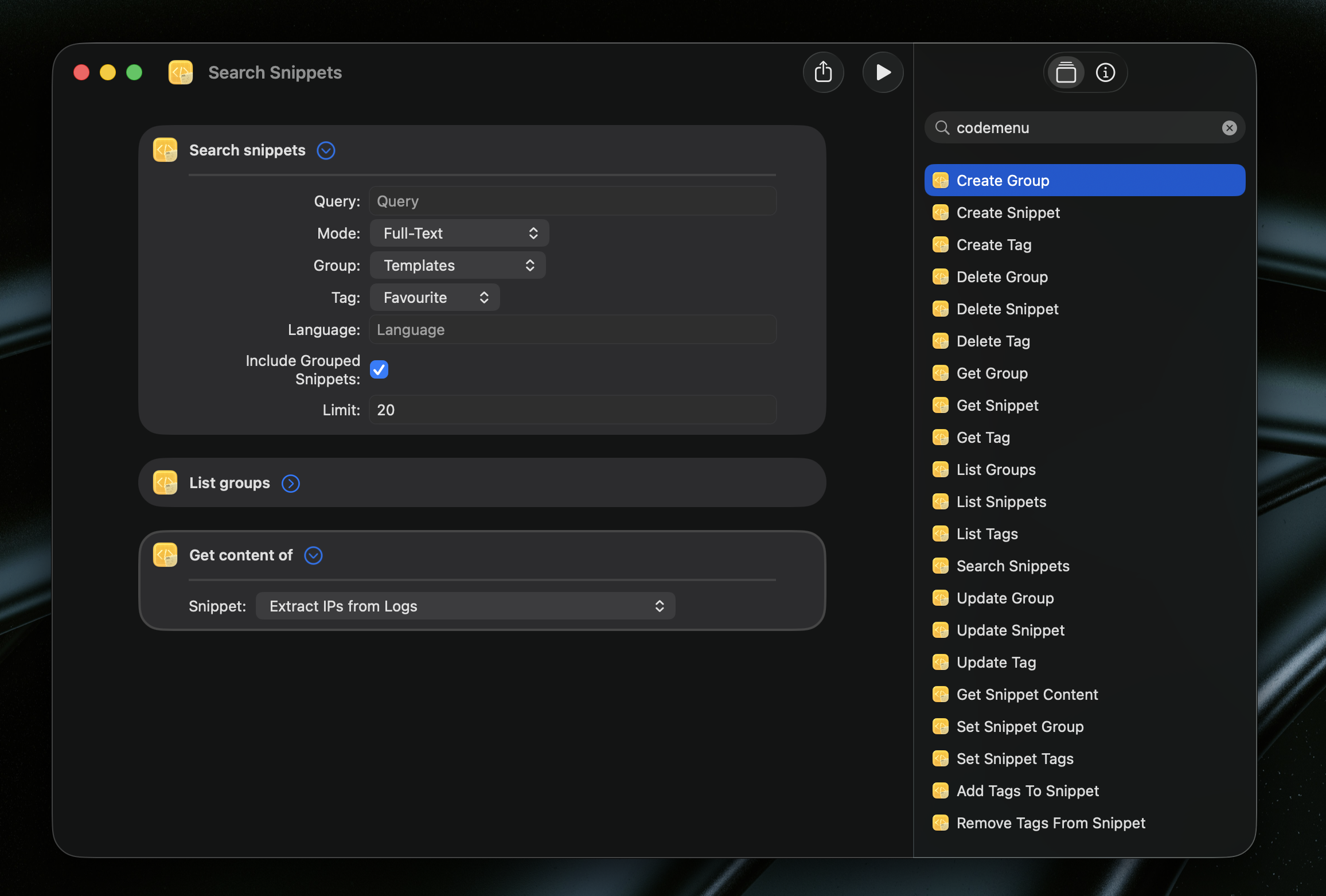Open the Mode dropdown showing Full-Text
The width and height of the screenshot is (1326, 896).
[x=459, y=233]
